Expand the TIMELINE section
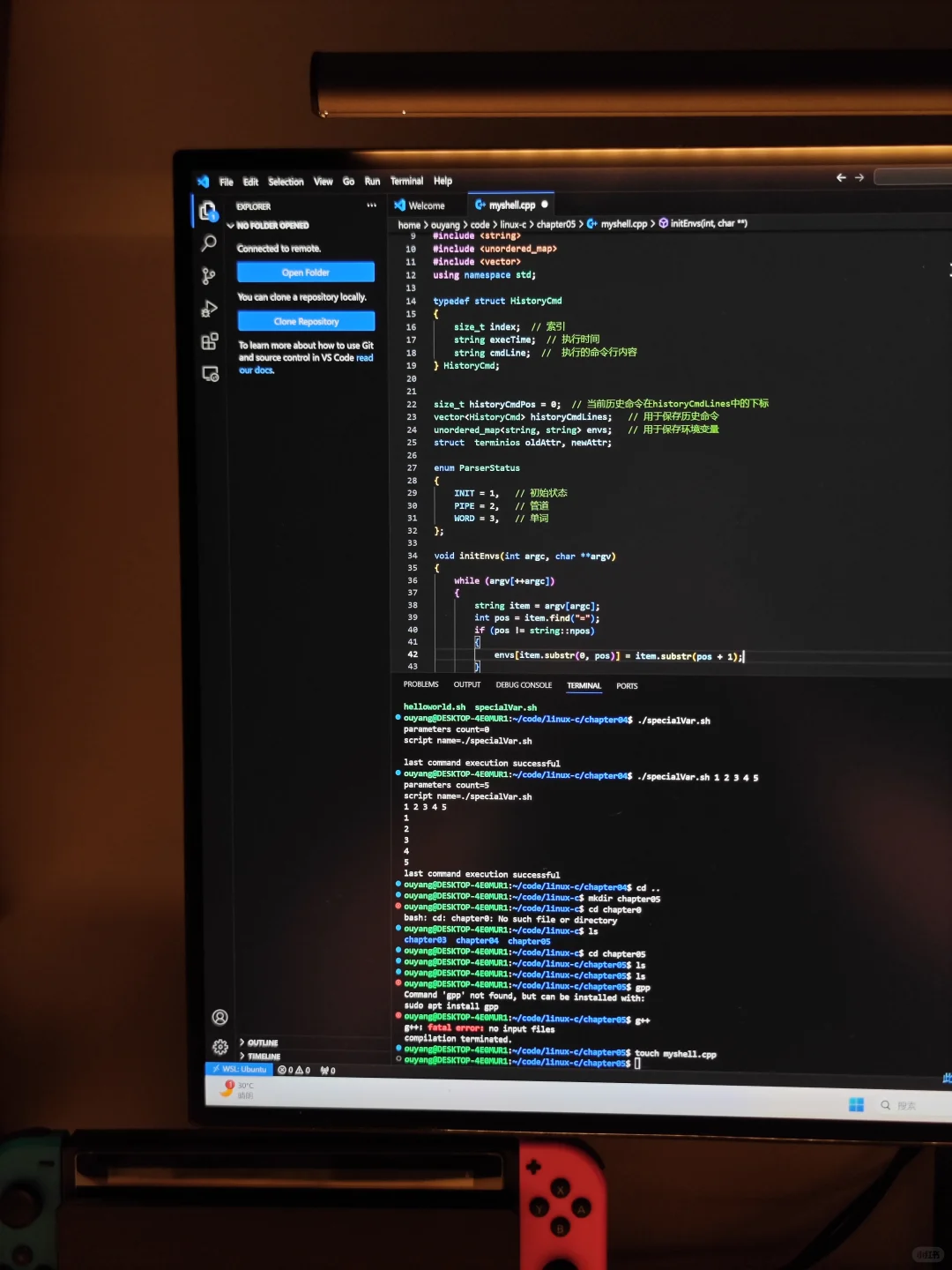Image resolution: width=952 pixels, height=1270 pixels. click(263, 1056)
